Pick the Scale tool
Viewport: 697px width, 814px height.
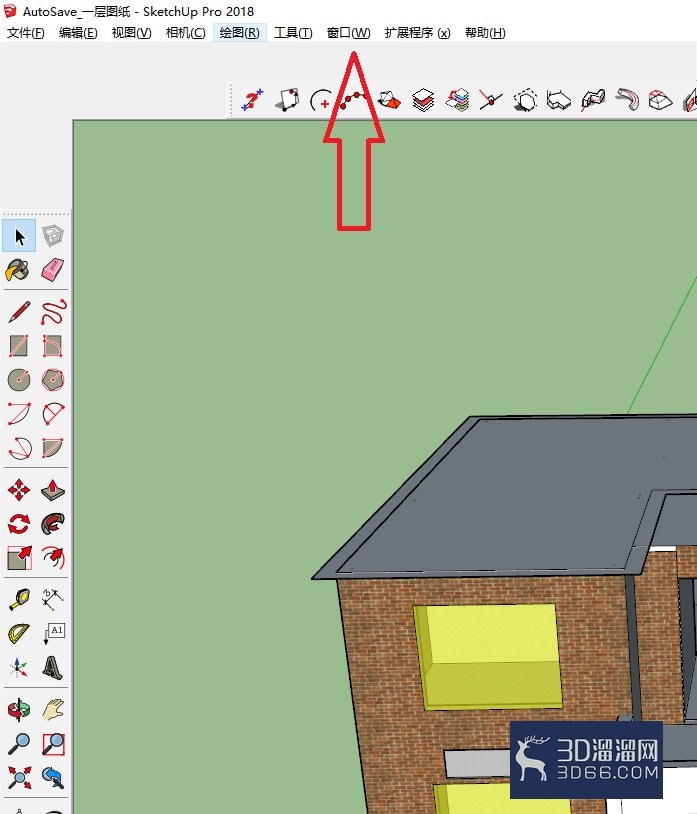tap(19, 558)
